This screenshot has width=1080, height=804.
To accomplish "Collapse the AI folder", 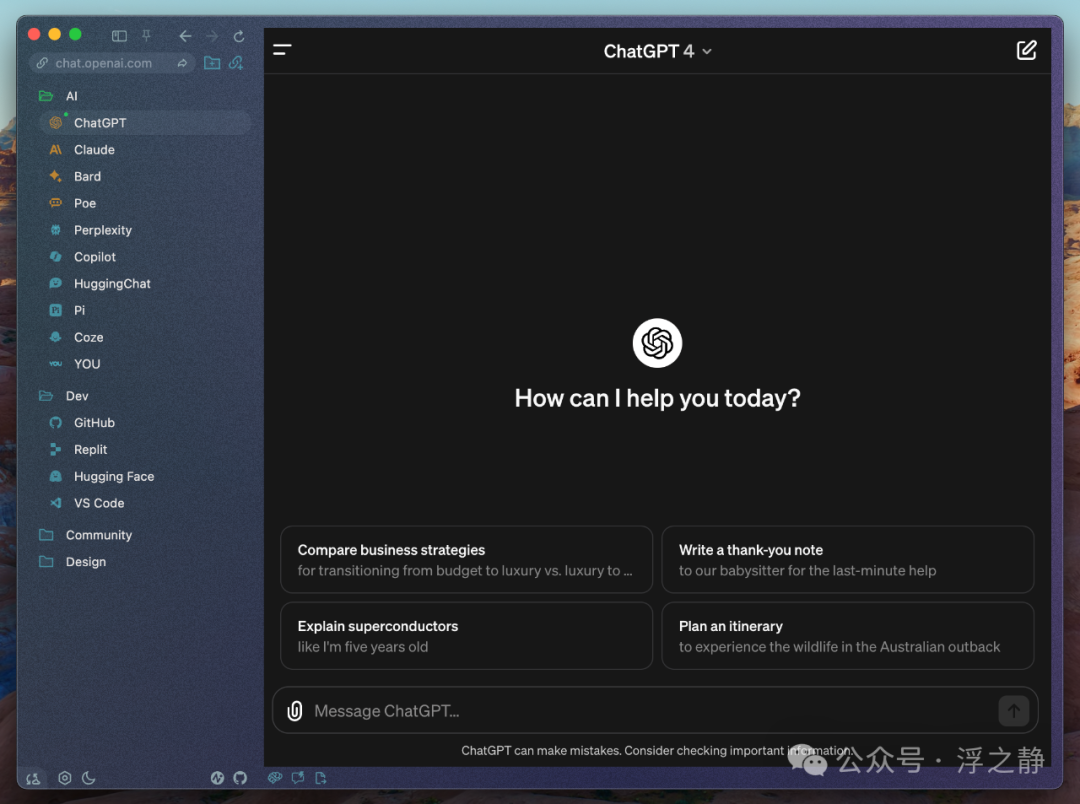I will (x=46, y=96).
